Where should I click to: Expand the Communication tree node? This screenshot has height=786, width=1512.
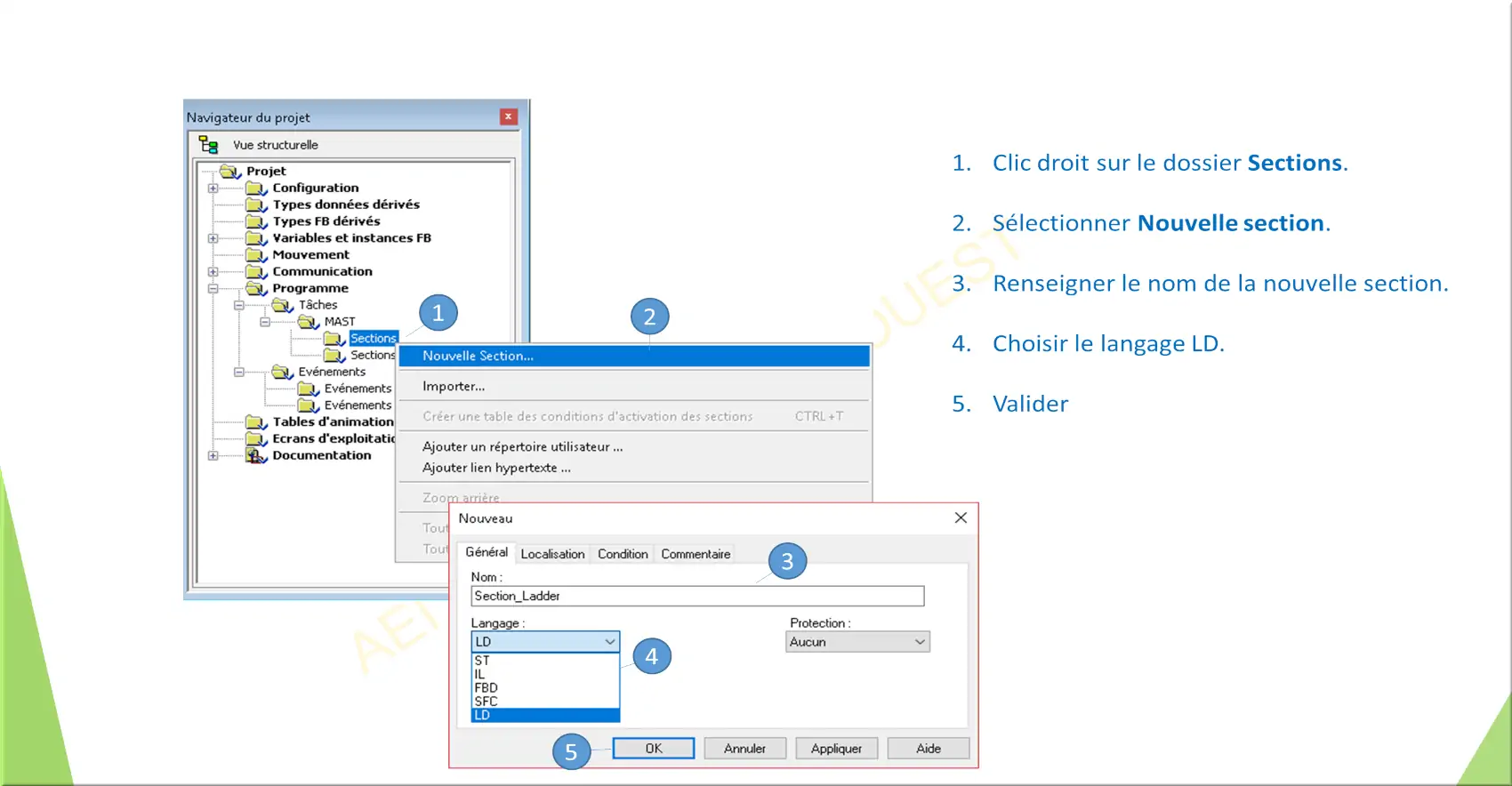[213, 272]
